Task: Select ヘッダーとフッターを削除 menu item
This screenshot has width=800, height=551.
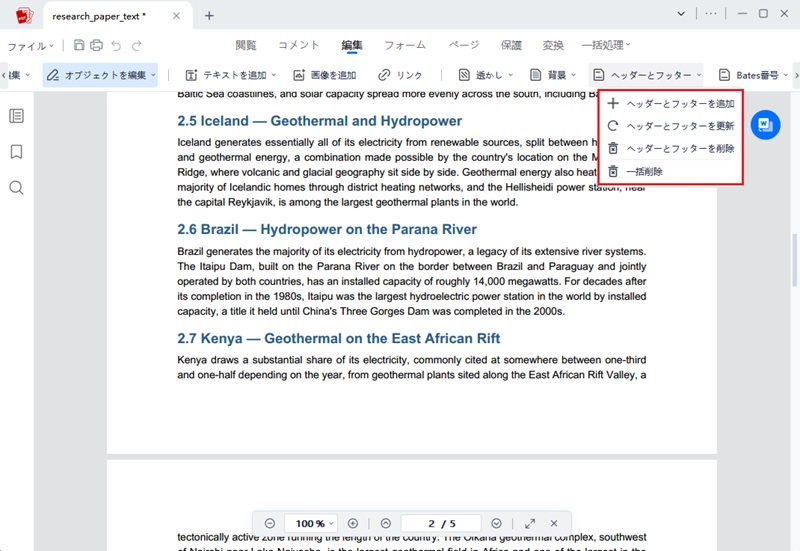Action: [x=670, y=148]
